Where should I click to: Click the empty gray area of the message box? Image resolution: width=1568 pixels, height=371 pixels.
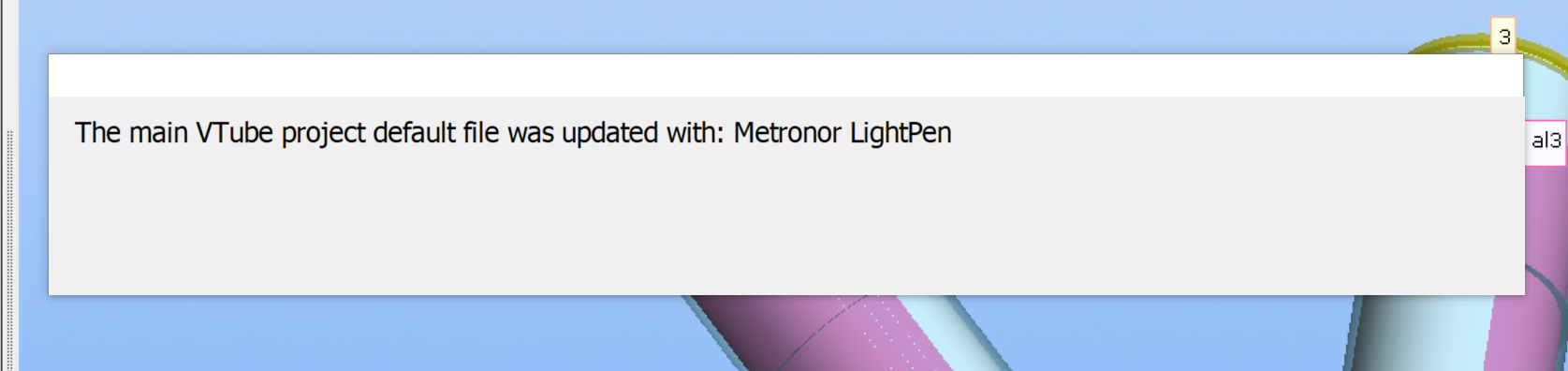pos(786,225)
